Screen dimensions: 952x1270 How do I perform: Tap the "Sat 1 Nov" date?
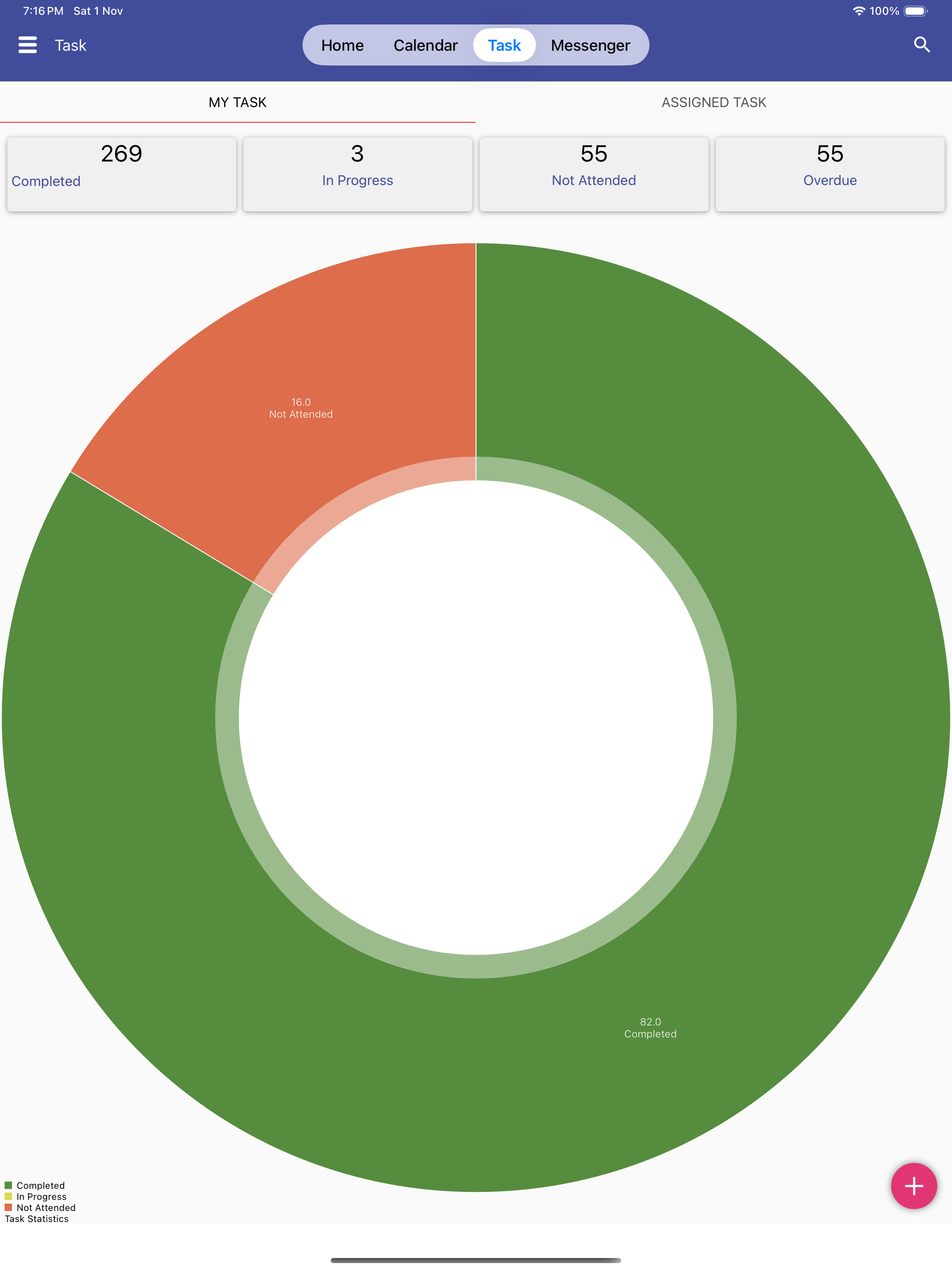coord(98,11)
